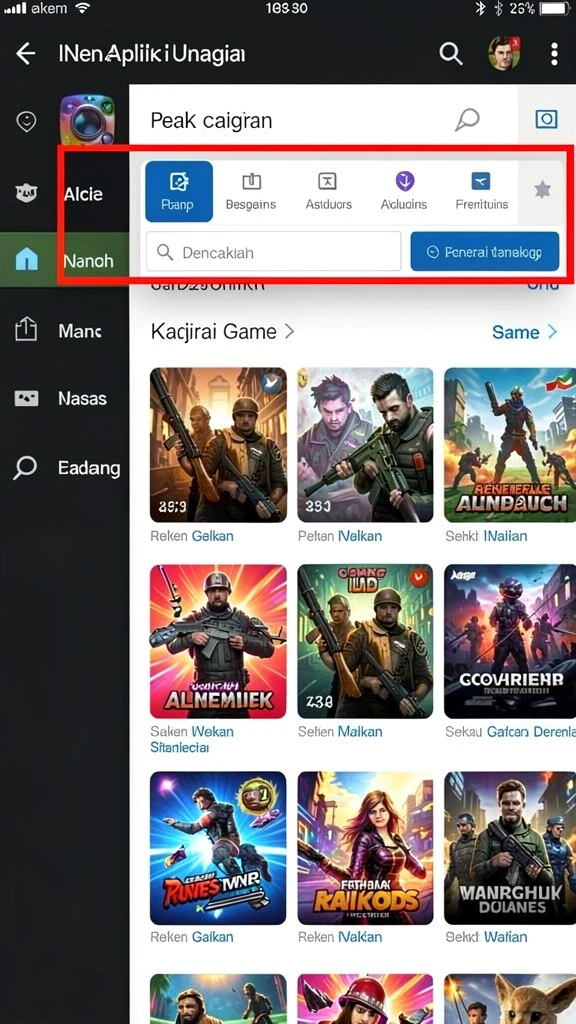Open the Sefien Malkan game thumbnail

(x=365, y=641)
